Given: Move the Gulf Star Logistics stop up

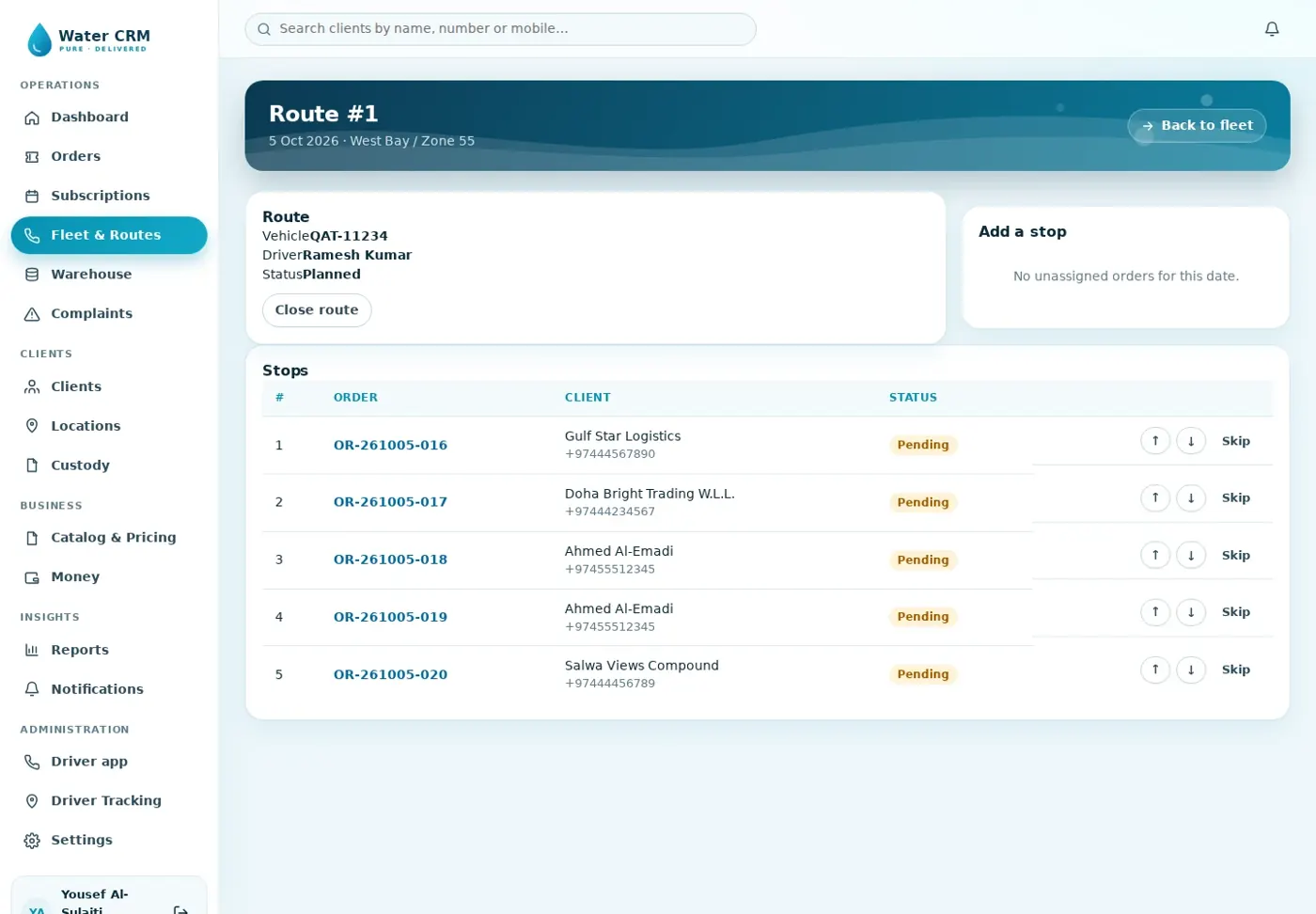Looking at the screenshot, I should coord(1155,441).
